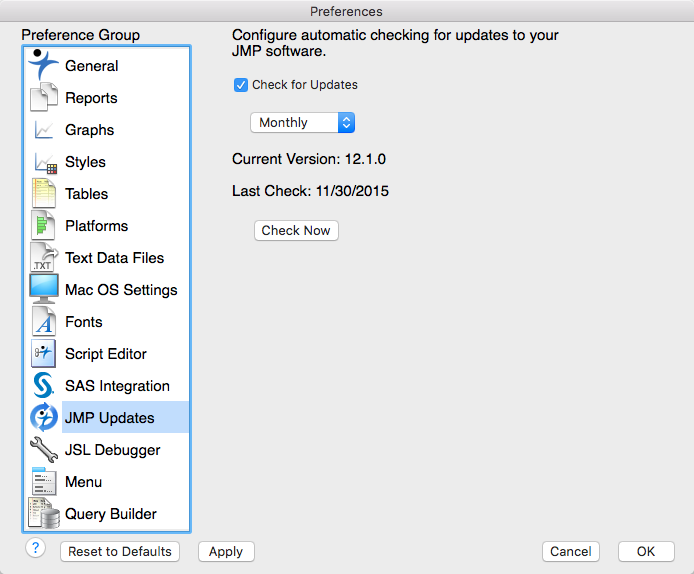Click the Reports documents icon
694x574 pixels.
pyautogui.click(x=44, y=98)
